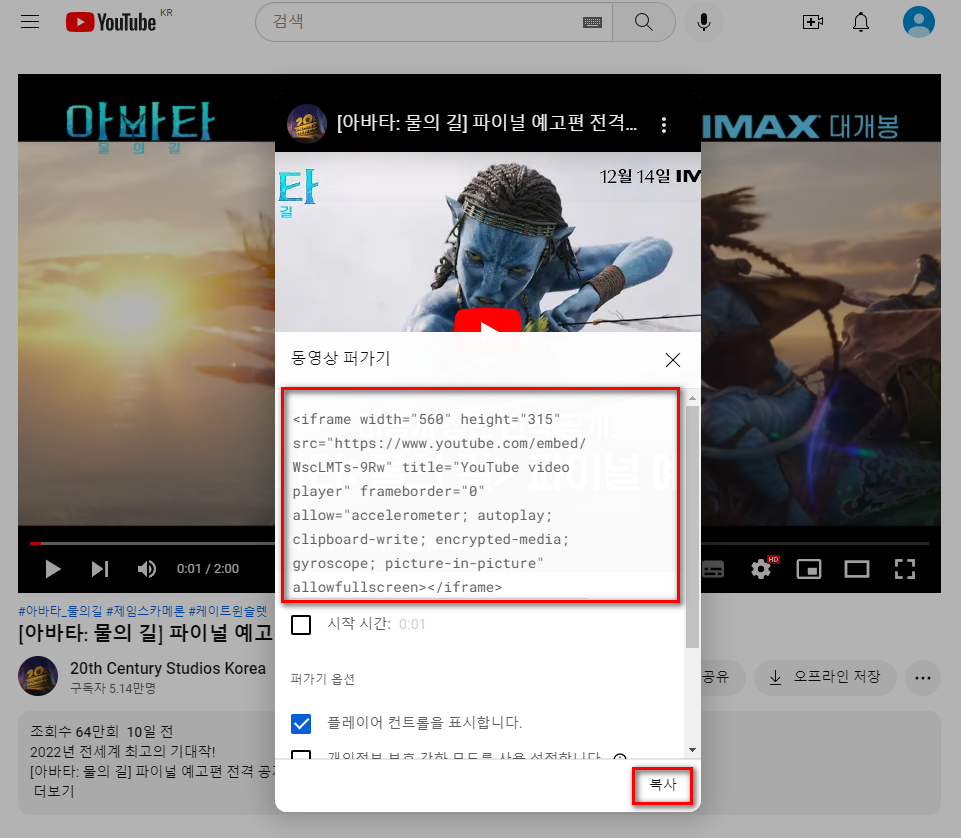This screenshot has width=961, height=838.
Task: Mute the player volume
Action: coord(147,569)
